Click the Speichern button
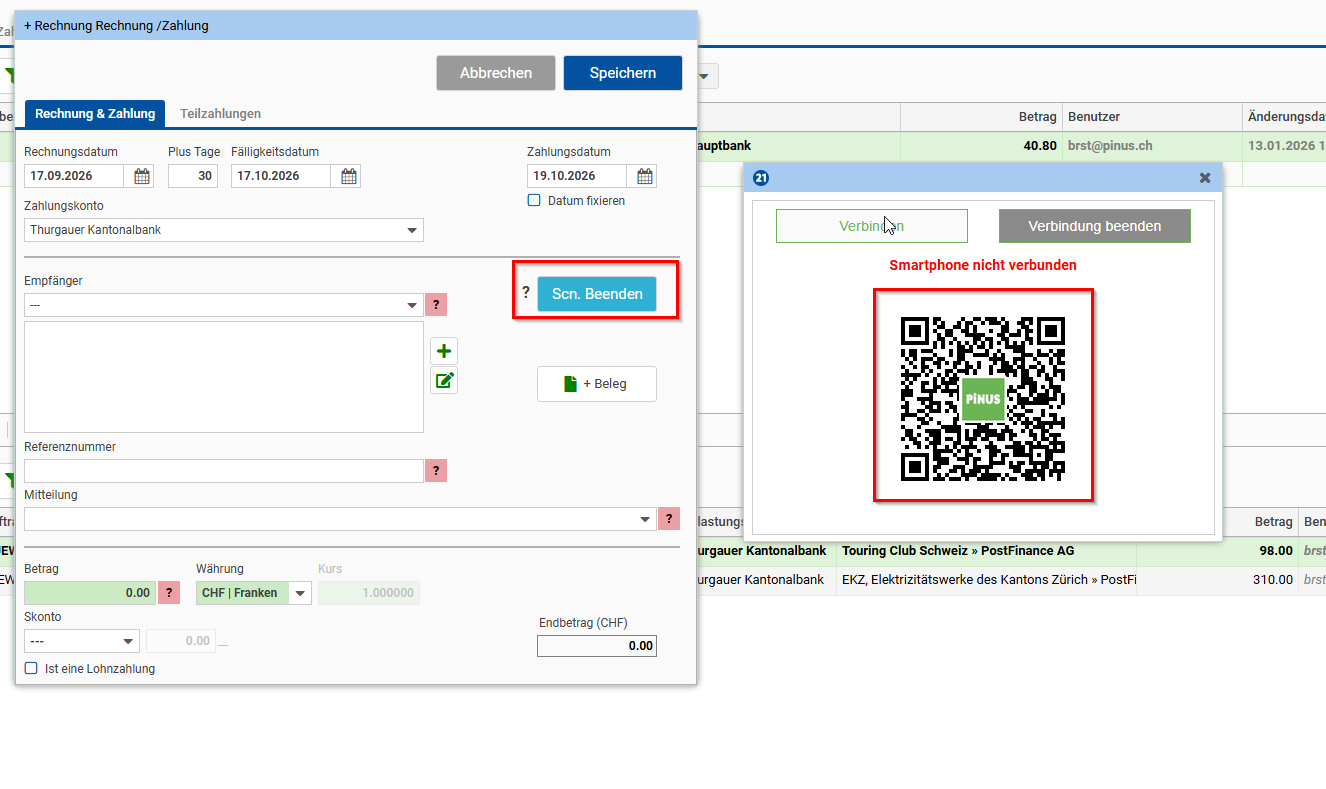This screenshot has width=1326, height=789. [623, 73]
